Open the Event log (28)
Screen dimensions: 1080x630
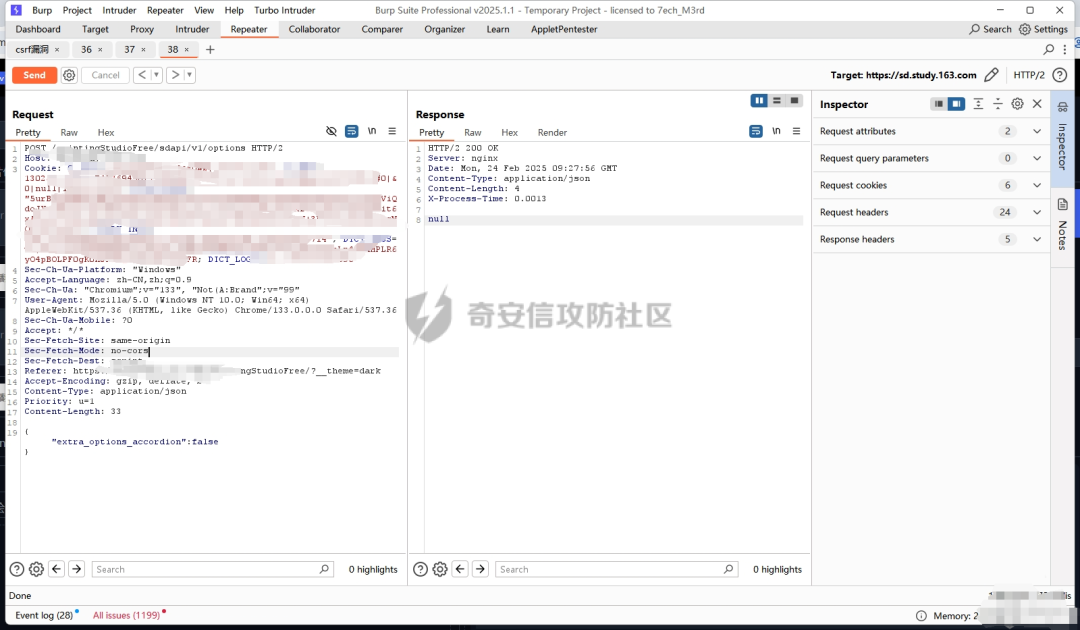[44, 616]
